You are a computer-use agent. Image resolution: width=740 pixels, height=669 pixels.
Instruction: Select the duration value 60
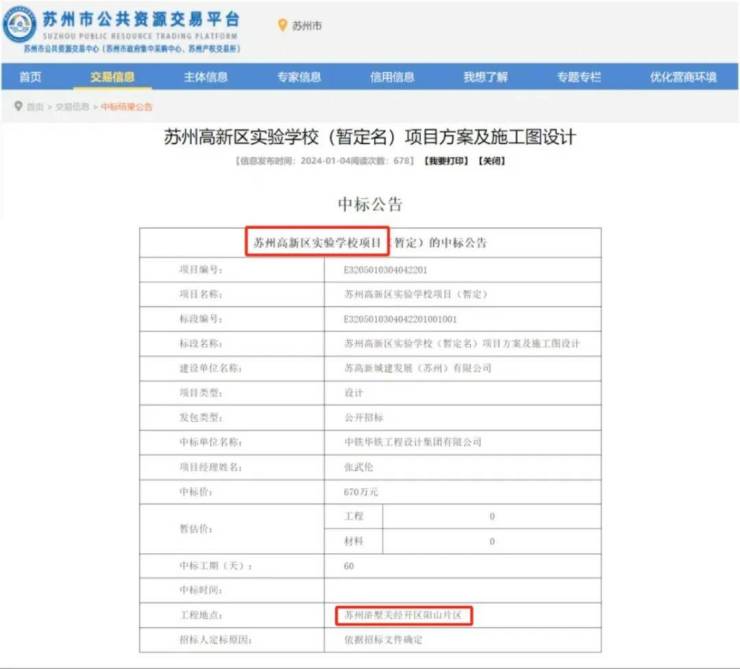click(x=349, y=566)
